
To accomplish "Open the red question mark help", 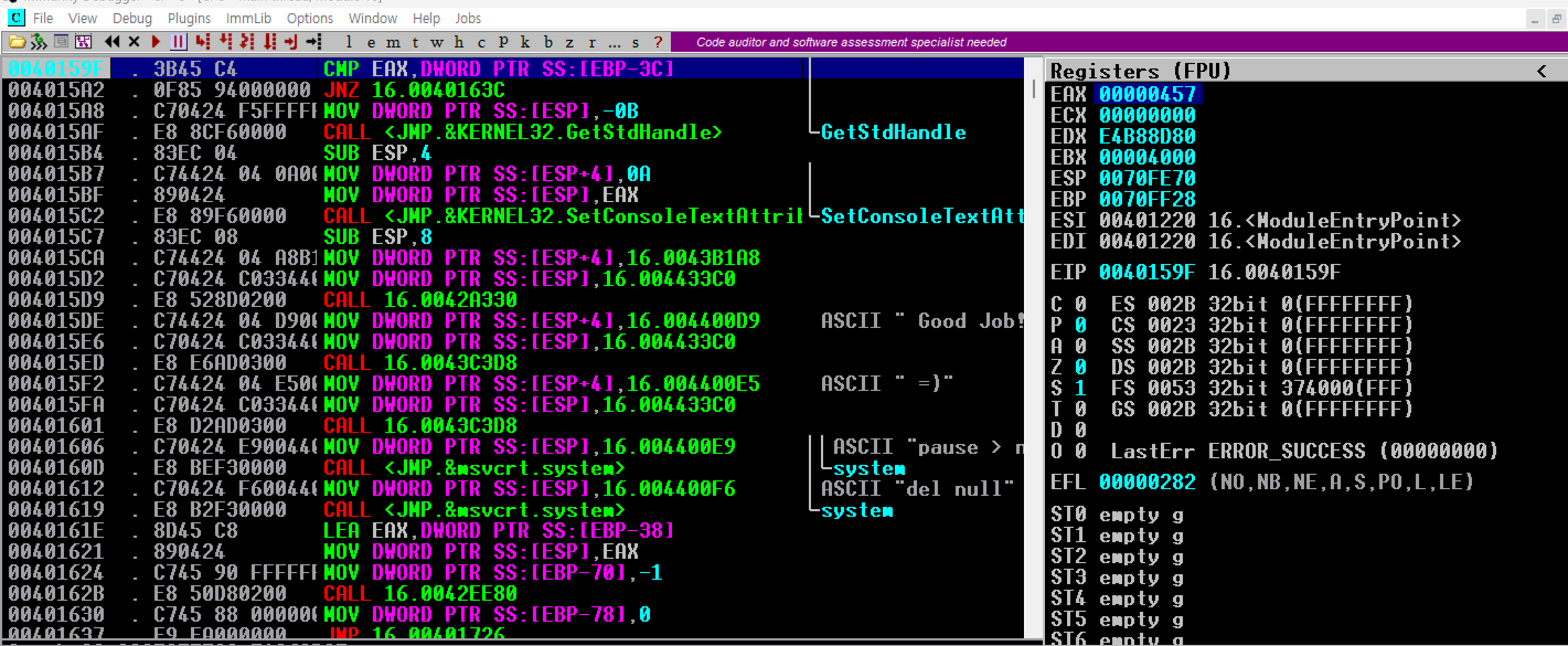I will coord(658,43).
